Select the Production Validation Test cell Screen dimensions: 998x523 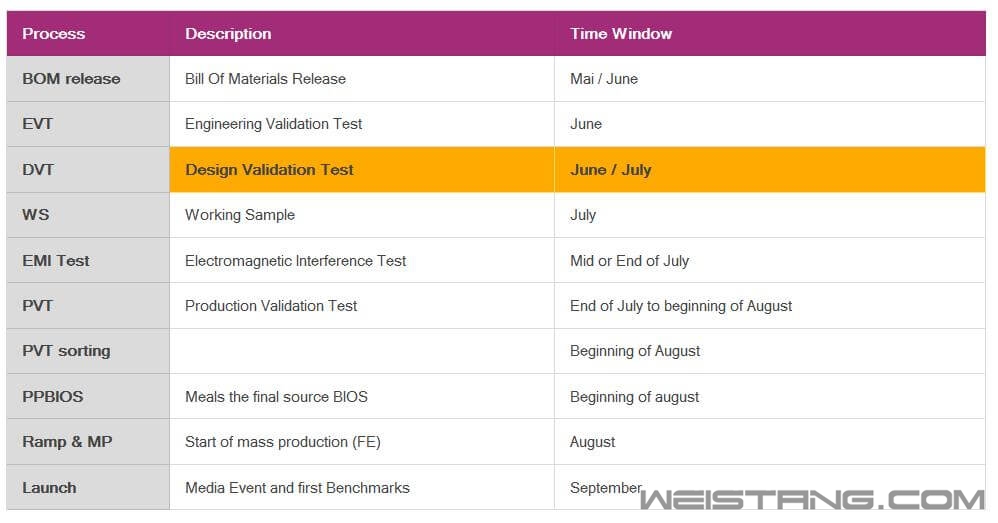point(271,306)
